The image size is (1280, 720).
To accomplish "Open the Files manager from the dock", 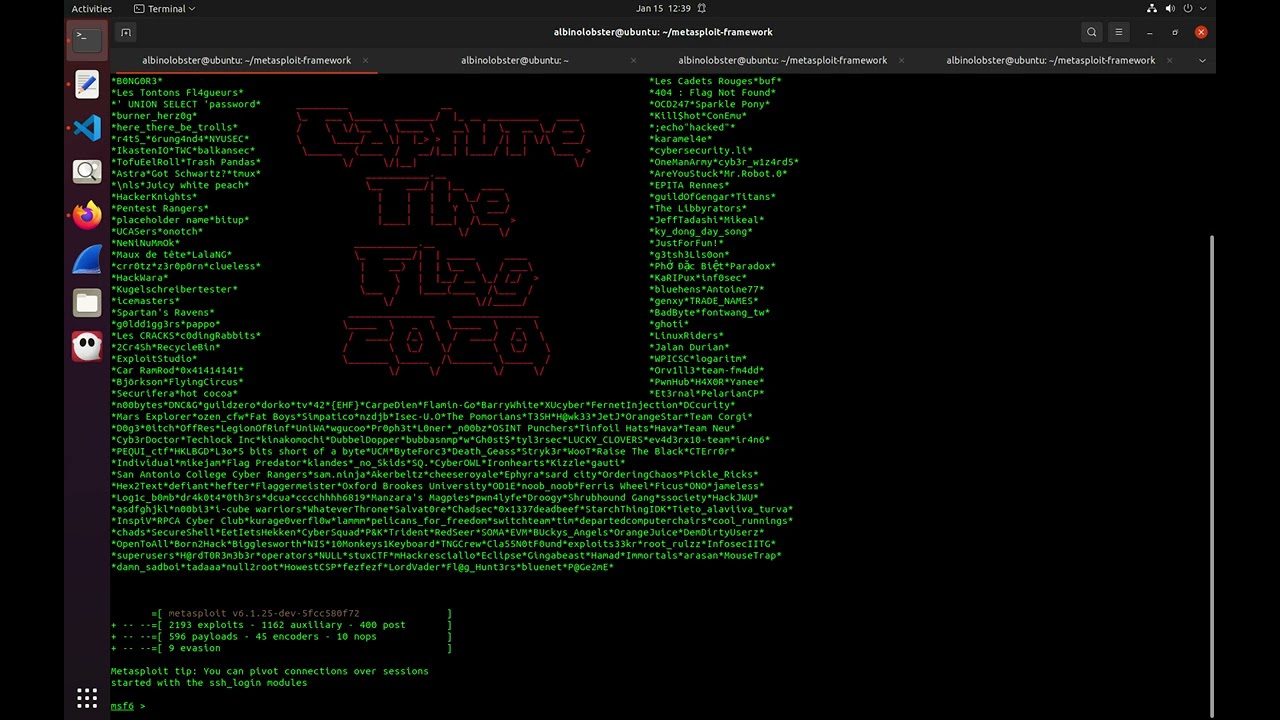I will pyautogui.click(x=87, y=303).
